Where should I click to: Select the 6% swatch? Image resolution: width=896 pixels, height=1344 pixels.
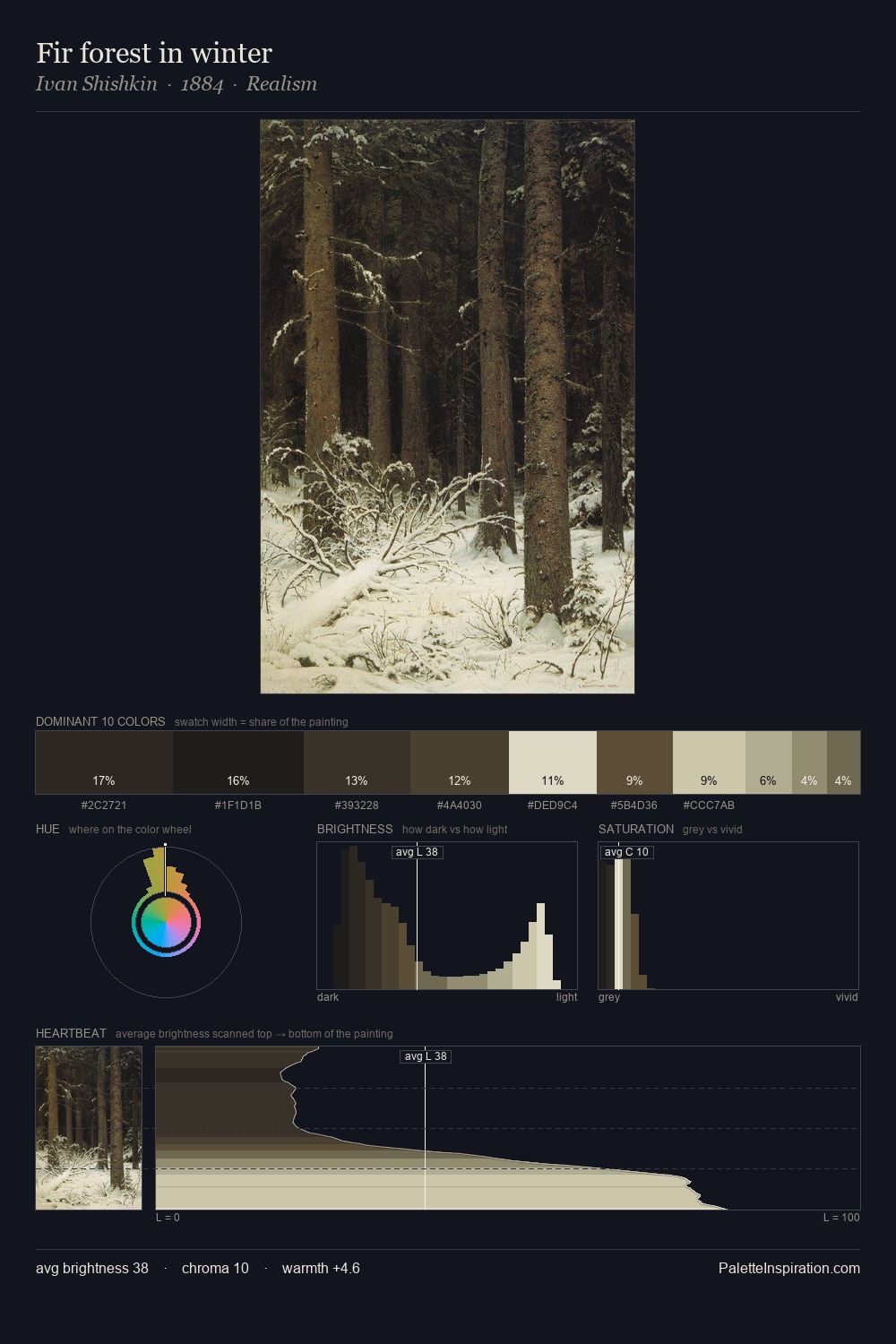pos(769,762)
